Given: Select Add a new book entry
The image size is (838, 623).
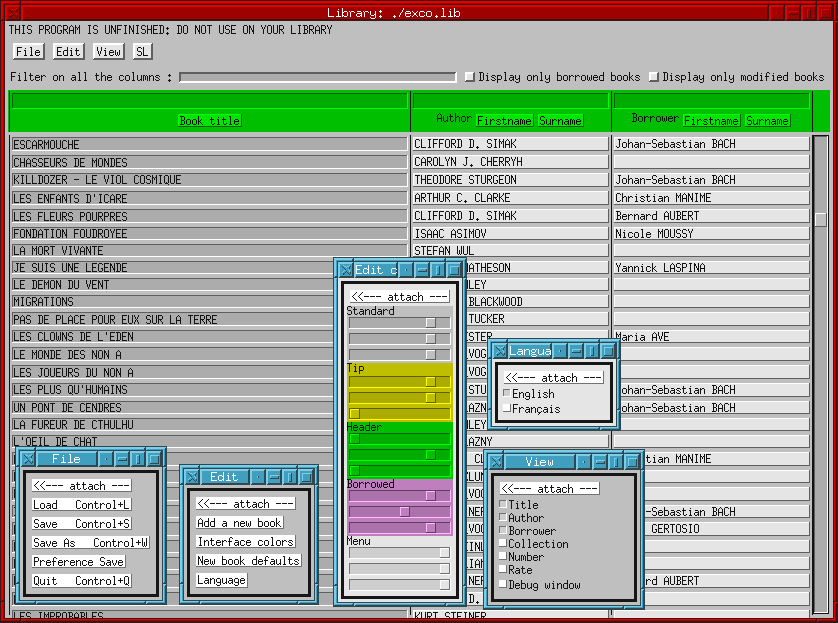Looking at the screenshot, I should 239,523.
